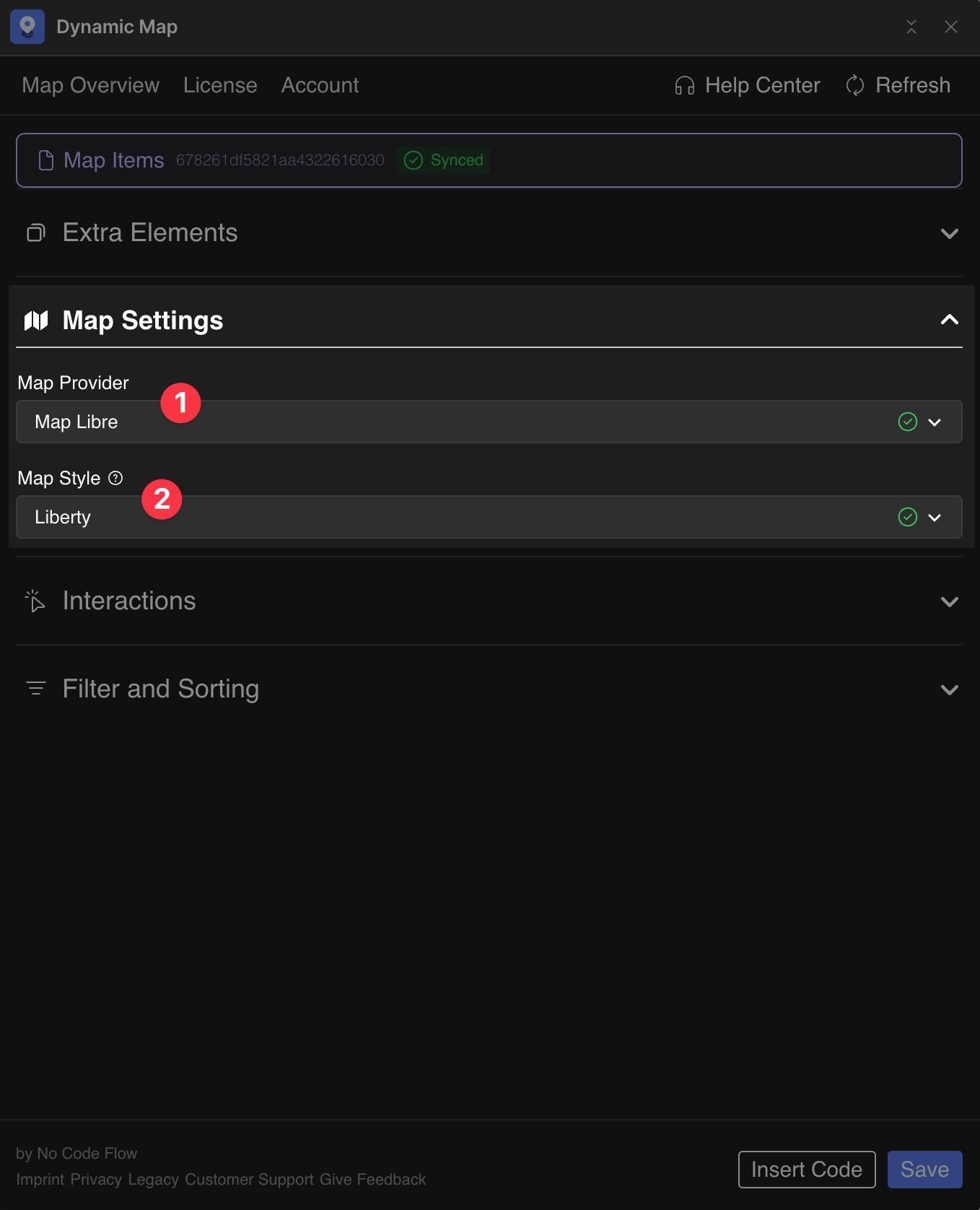
Task: Close the Dynamic Map panel
Action: (951, 27)
